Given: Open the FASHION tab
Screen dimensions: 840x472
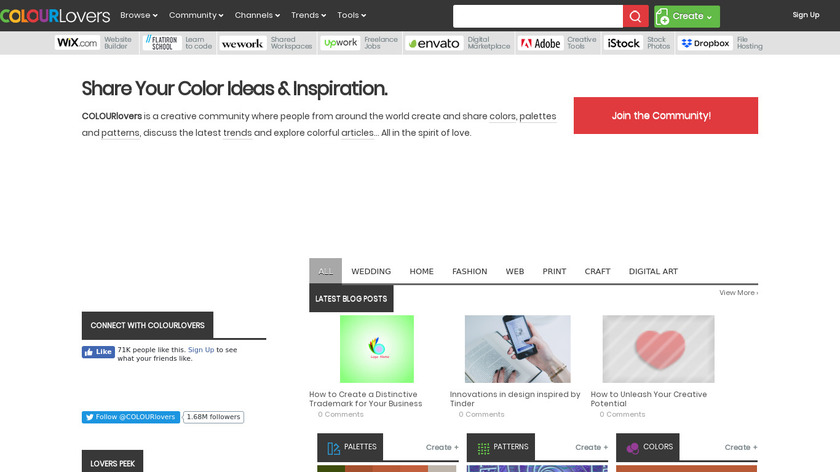Looking at the screenshot, I should click(x=469, y=271).
